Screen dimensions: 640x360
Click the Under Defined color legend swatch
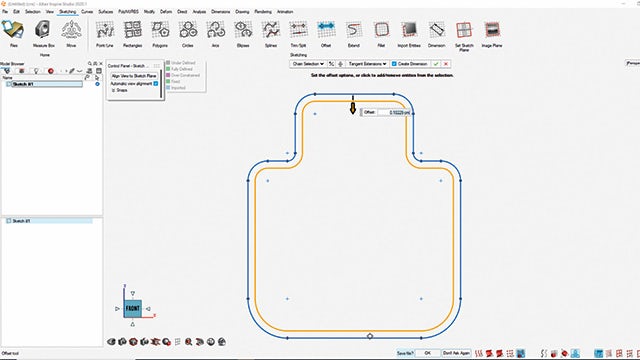[x=168, y=63]
